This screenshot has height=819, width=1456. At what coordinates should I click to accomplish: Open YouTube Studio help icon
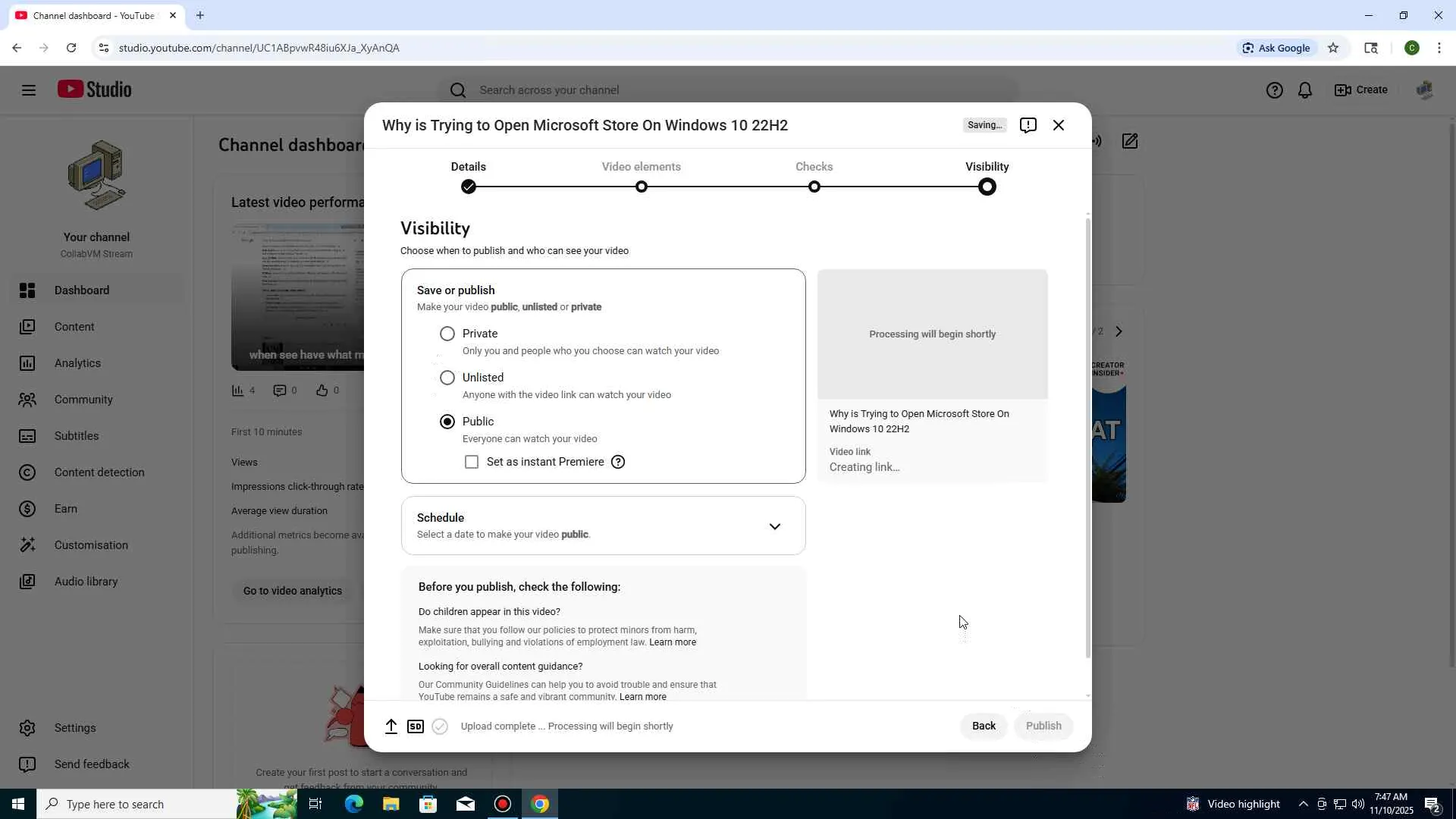coord(1274,90)
